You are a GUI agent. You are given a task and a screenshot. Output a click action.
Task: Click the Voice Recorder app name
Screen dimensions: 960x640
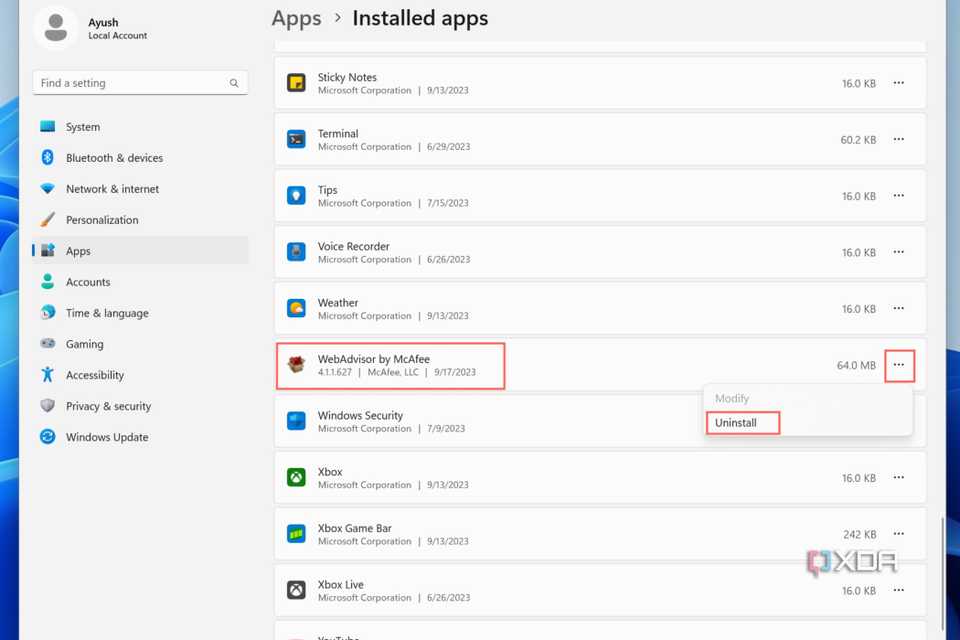click(353, 246)
